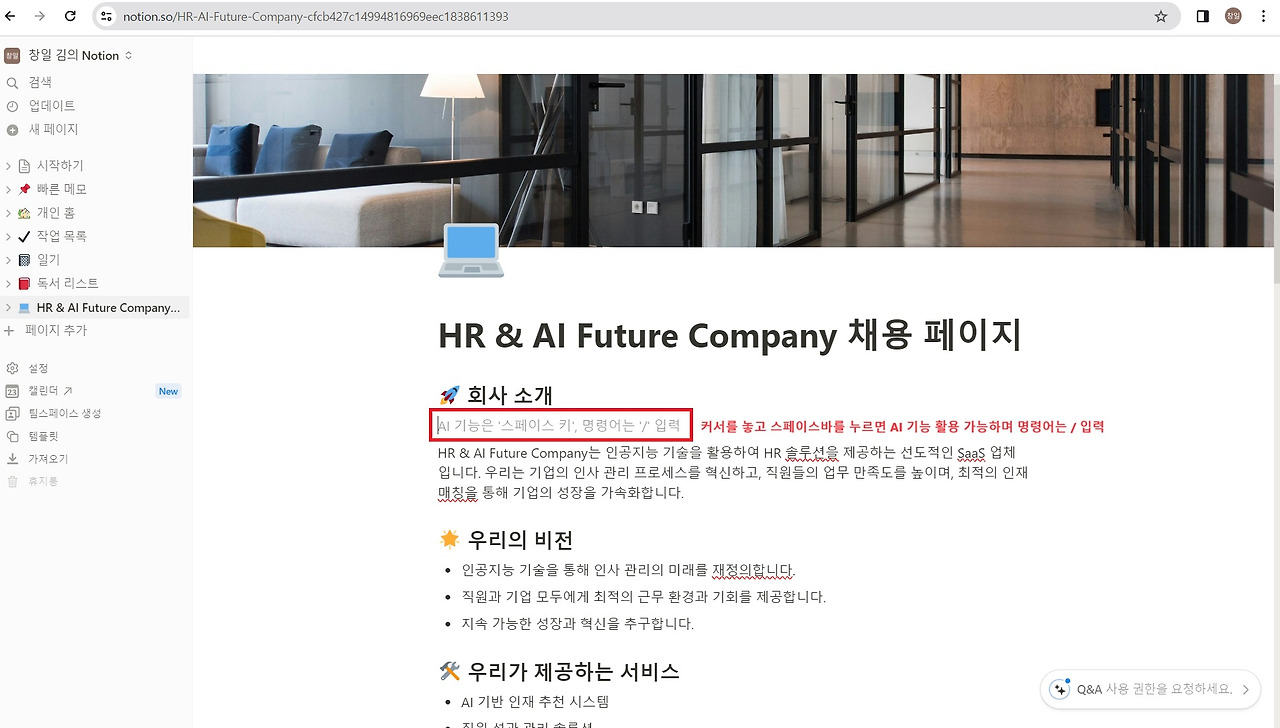Viewport: 1280px width, 728px height.
Task: Expand the 독서 리스트 page
Action: [x=9, y=284]
